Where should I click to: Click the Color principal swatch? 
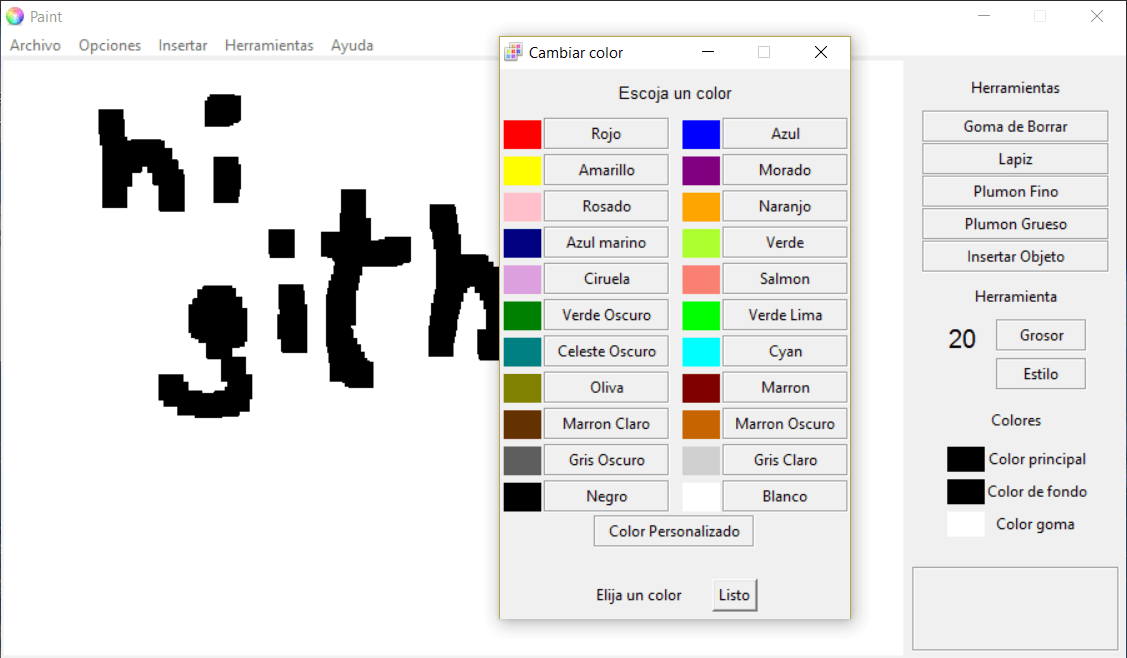tap(964, 459)
